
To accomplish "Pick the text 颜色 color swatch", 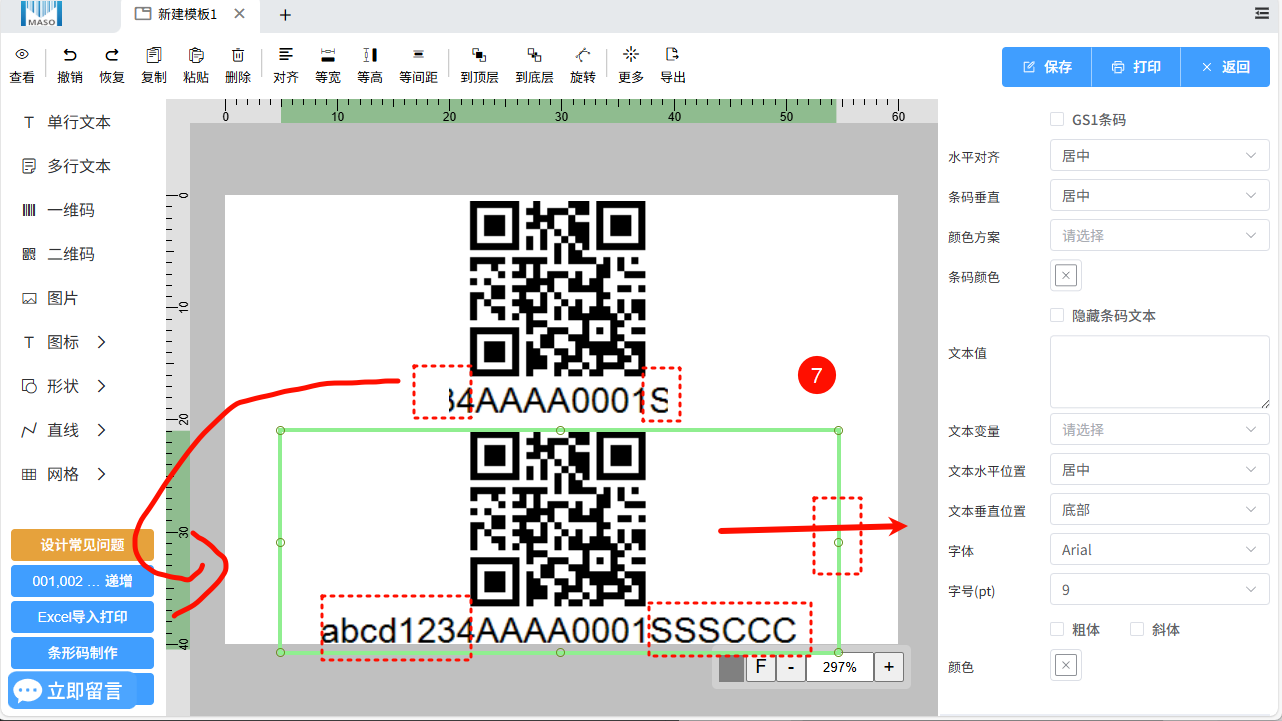I will [1066, 666].
